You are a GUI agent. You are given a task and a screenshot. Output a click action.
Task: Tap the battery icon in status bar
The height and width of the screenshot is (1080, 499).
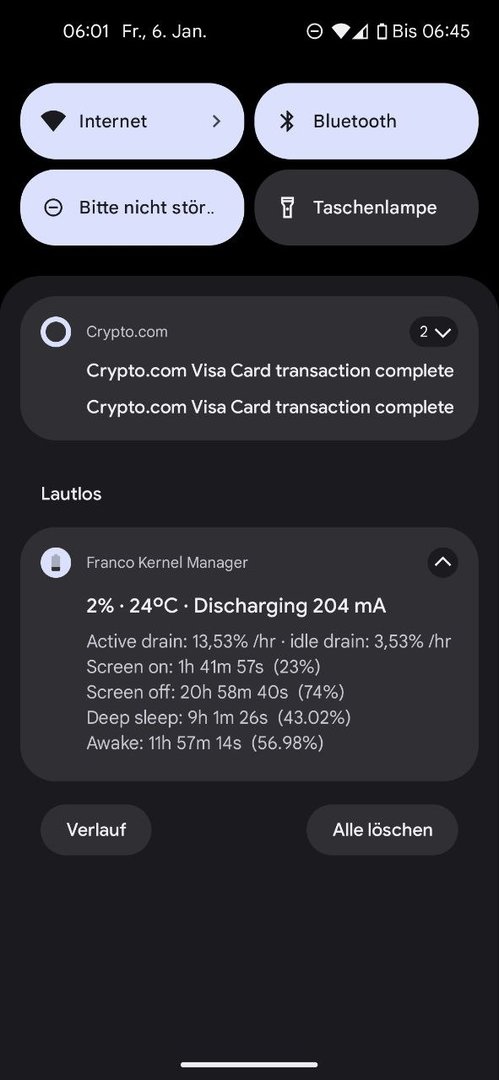382,31
